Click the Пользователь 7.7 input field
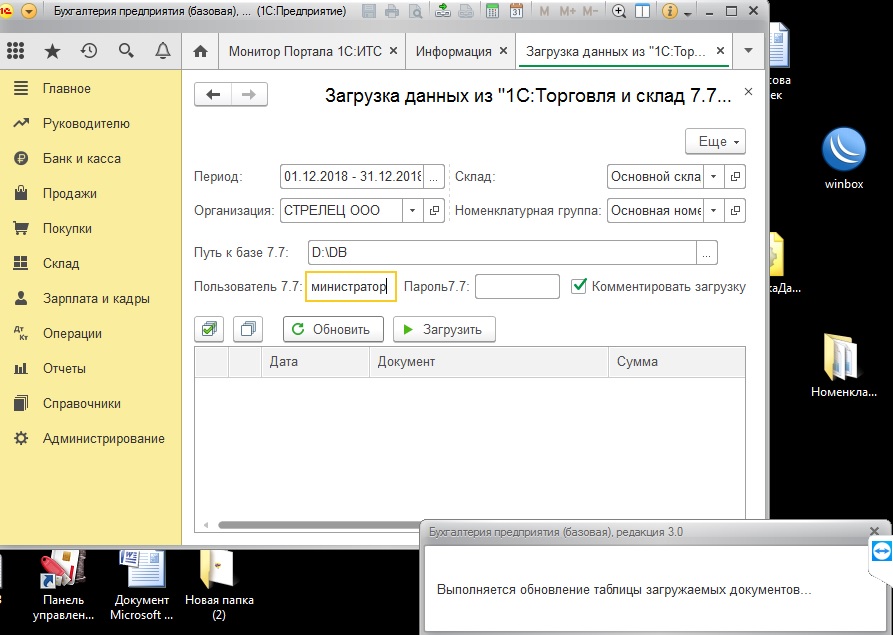 (x=351, y=286)
